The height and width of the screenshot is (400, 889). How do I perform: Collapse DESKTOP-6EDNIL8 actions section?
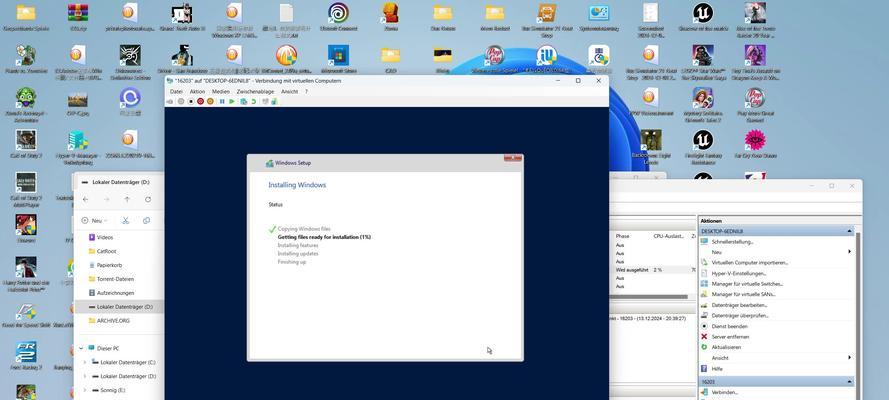click(x=849, y=231)
